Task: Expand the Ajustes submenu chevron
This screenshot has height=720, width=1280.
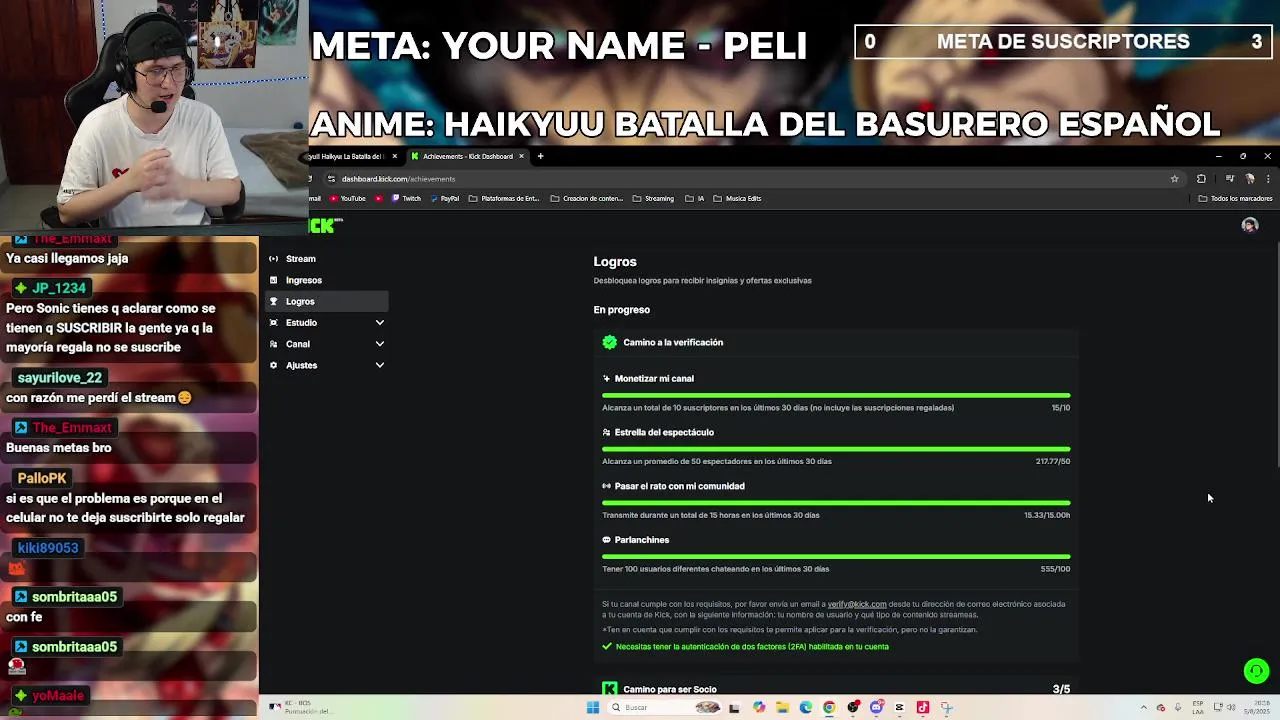Action: click(379, 365)
